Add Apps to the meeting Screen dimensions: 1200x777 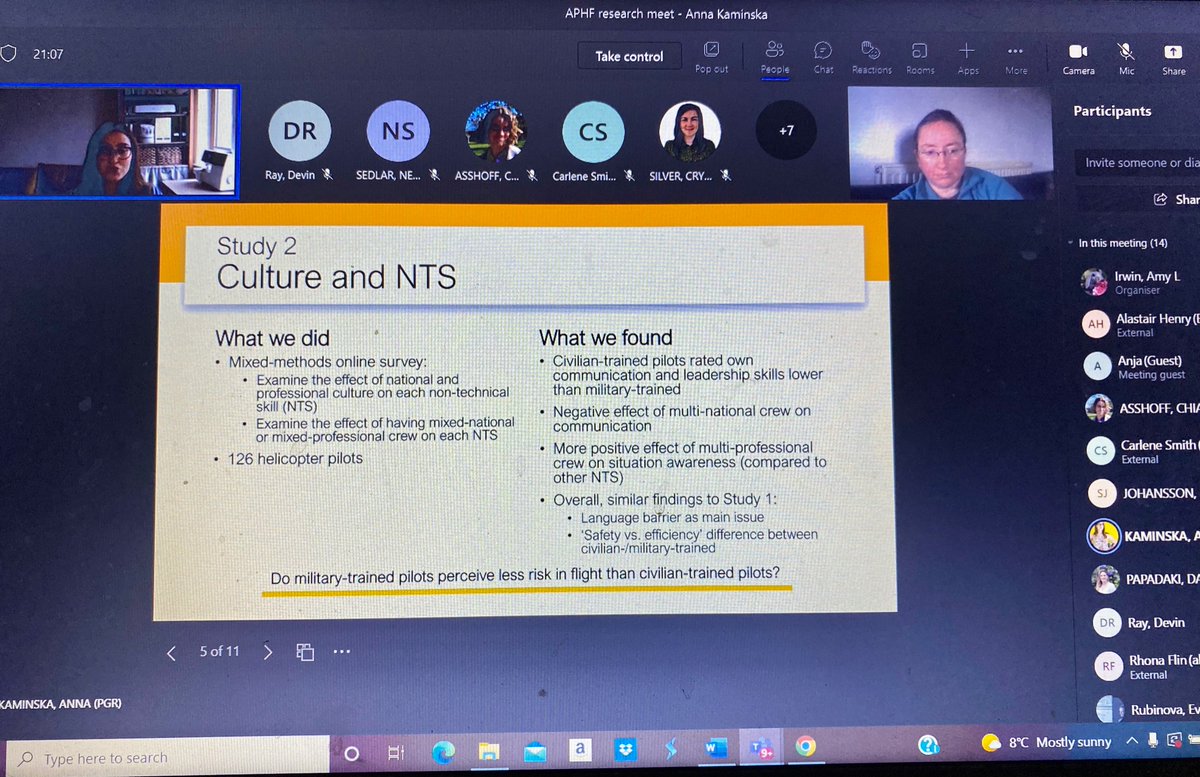967,56
